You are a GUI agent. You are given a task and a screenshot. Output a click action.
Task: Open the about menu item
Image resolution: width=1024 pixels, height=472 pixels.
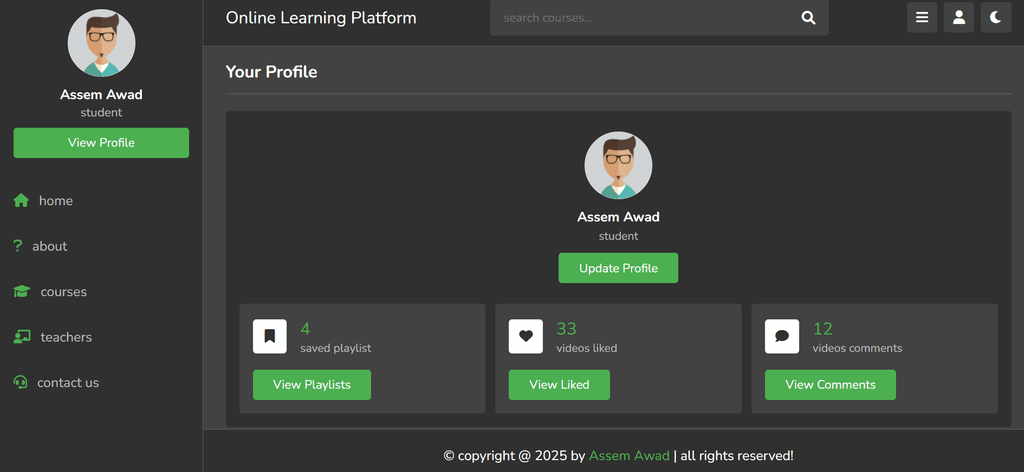(49, 246)
